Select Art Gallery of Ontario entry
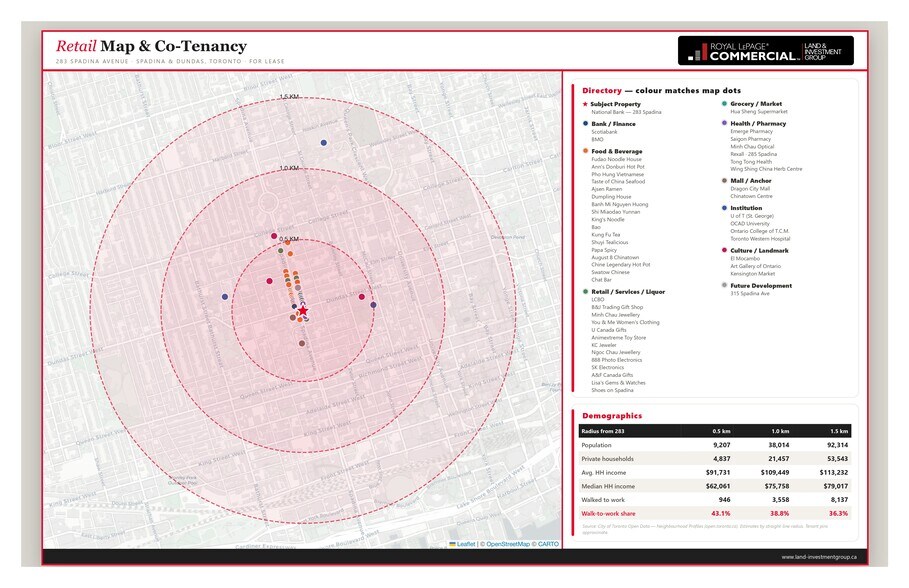 (755, 266)
